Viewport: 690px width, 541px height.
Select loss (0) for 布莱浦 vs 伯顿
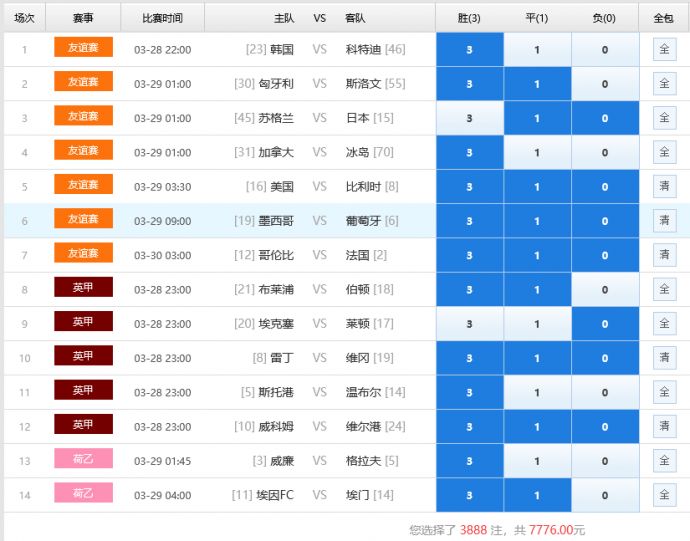[x=604, y=290]
